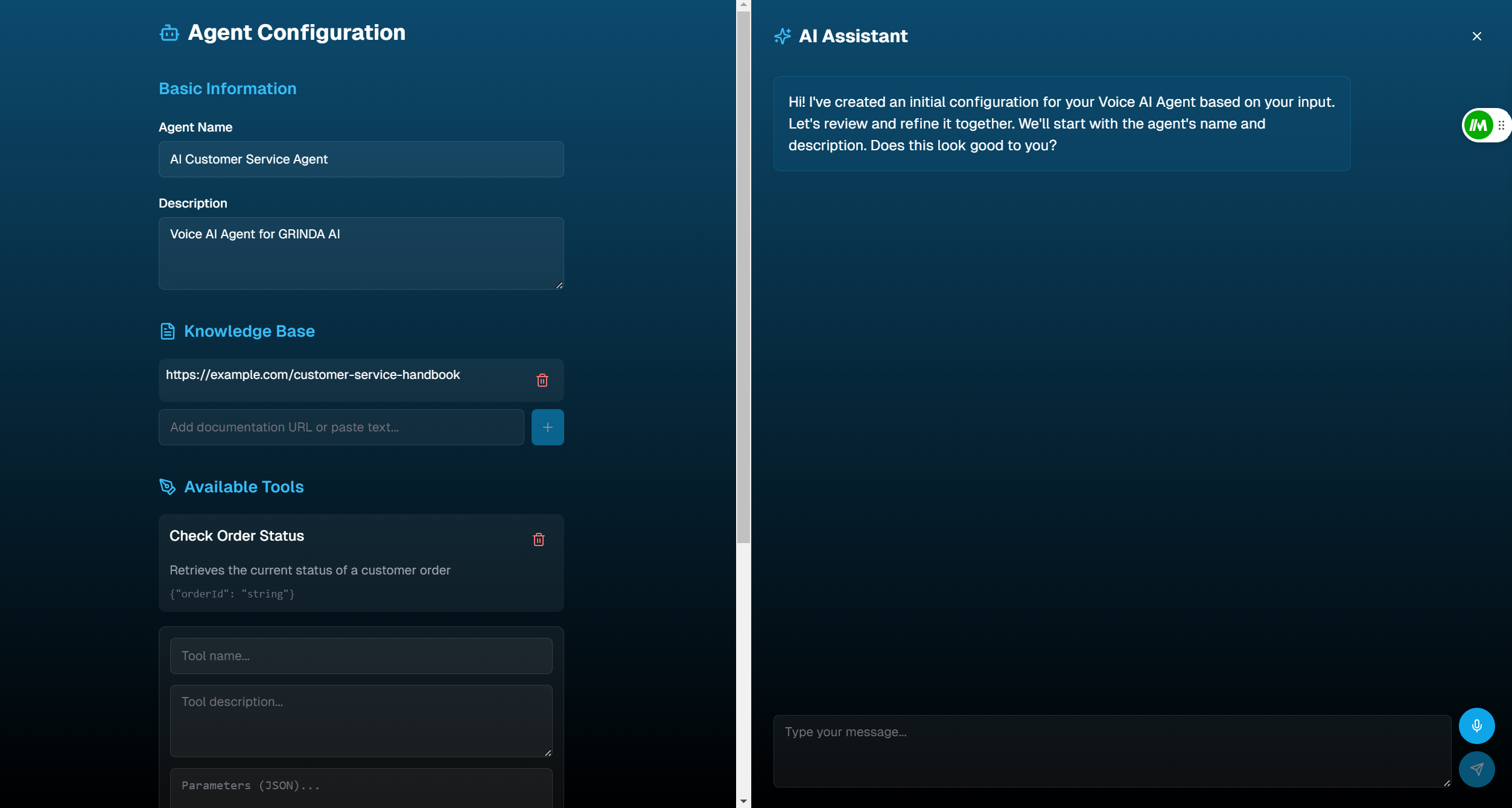Click the sparkle icon next to AI Assistant
Viewport: 1512px width, 808px height.
coord(783,36)
